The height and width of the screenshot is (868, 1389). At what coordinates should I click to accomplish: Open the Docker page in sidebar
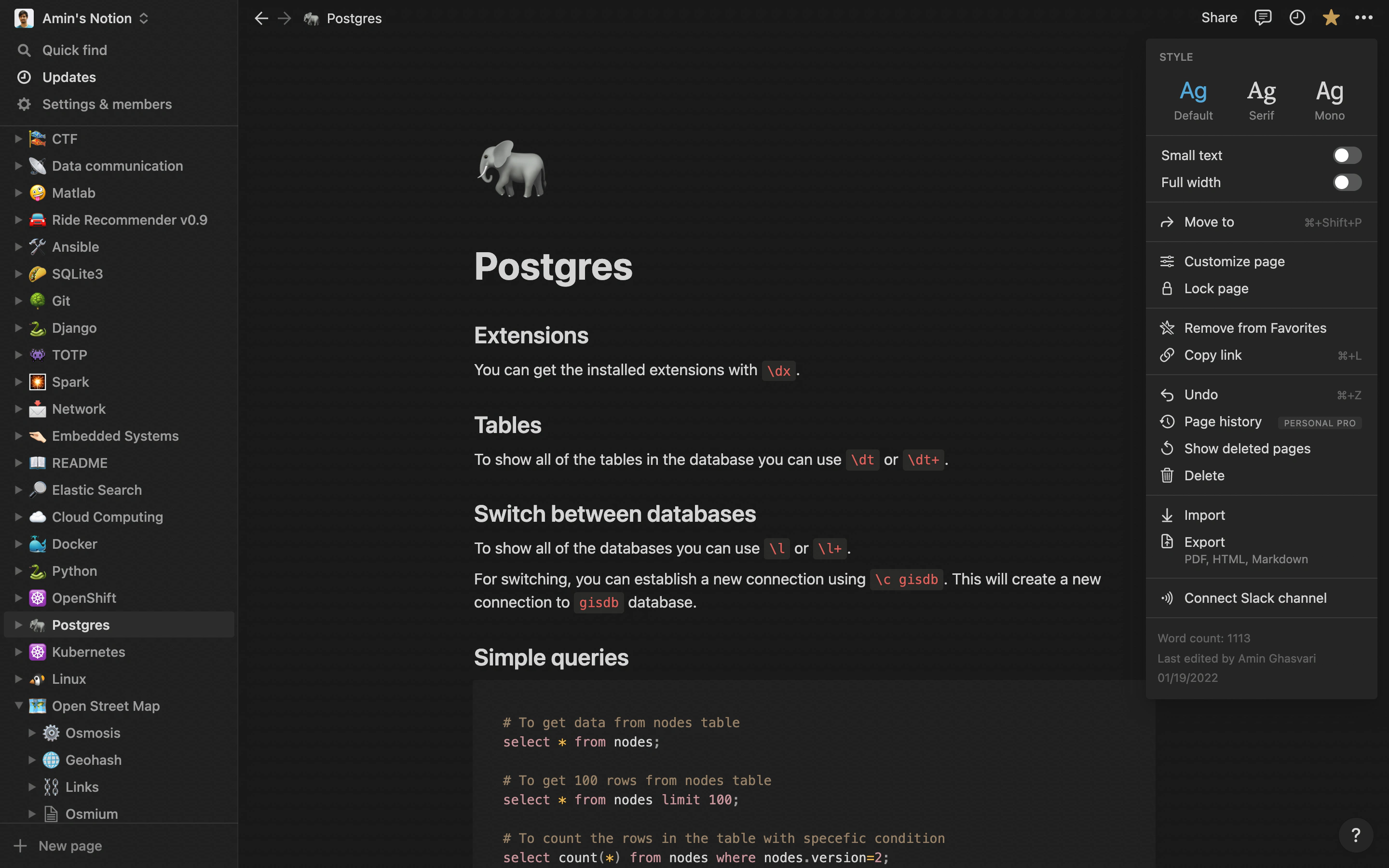tap(75, 543)
